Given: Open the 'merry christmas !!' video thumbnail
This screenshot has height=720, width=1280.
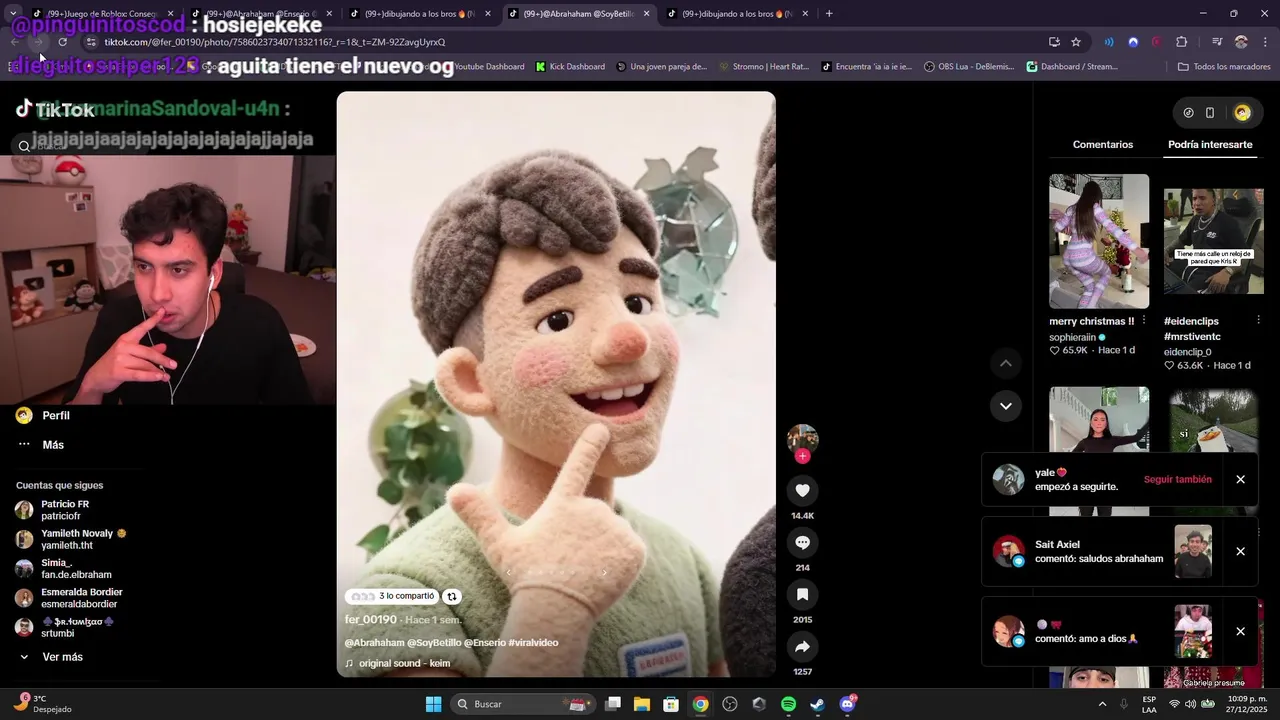Looking at the screenshot, I should click(x=1099, y=241).
